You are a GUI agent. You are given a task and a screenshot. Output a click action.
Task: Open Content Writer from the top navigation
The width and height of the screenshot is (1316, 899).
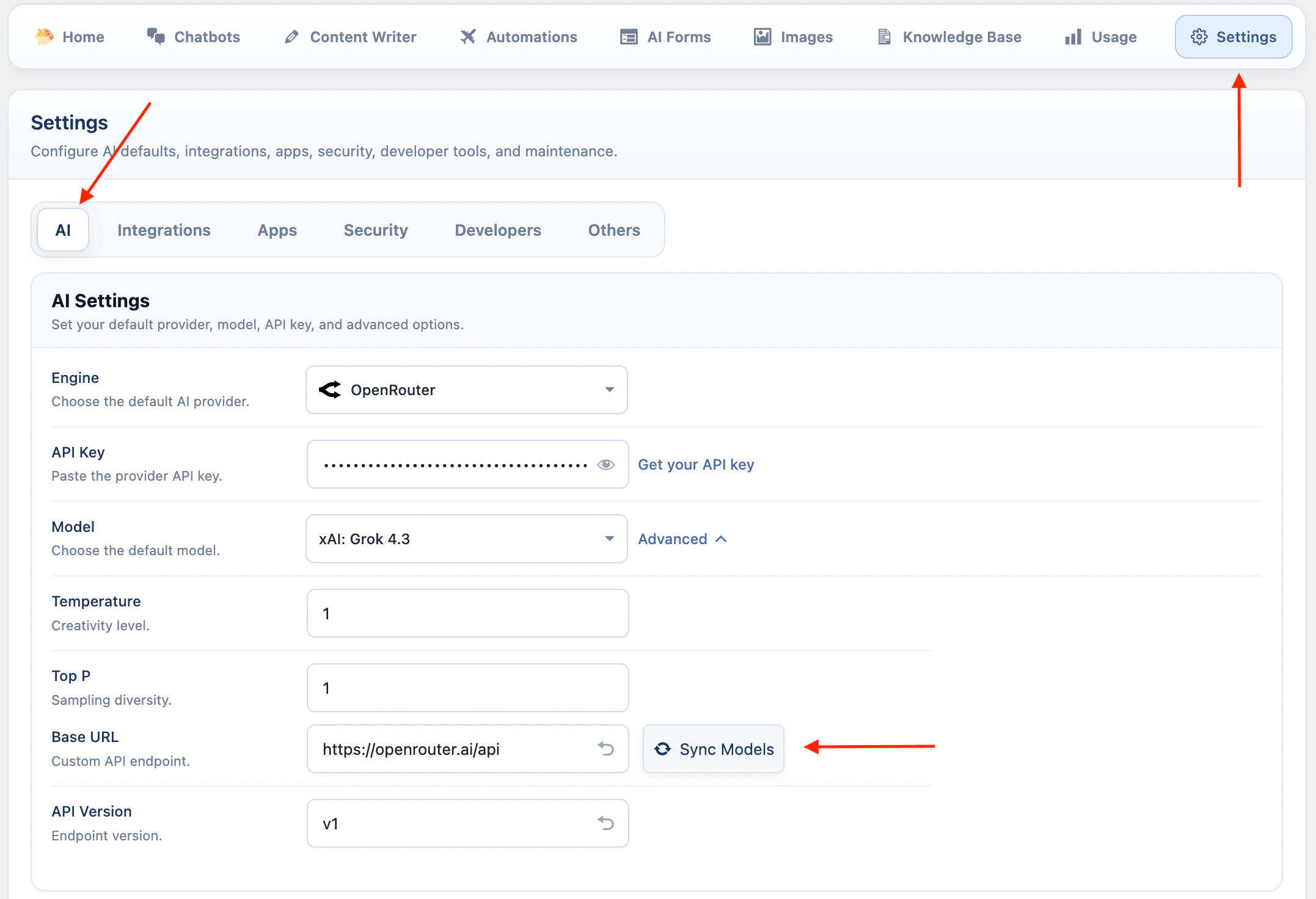pyautogui.click(x=350, y=37)
